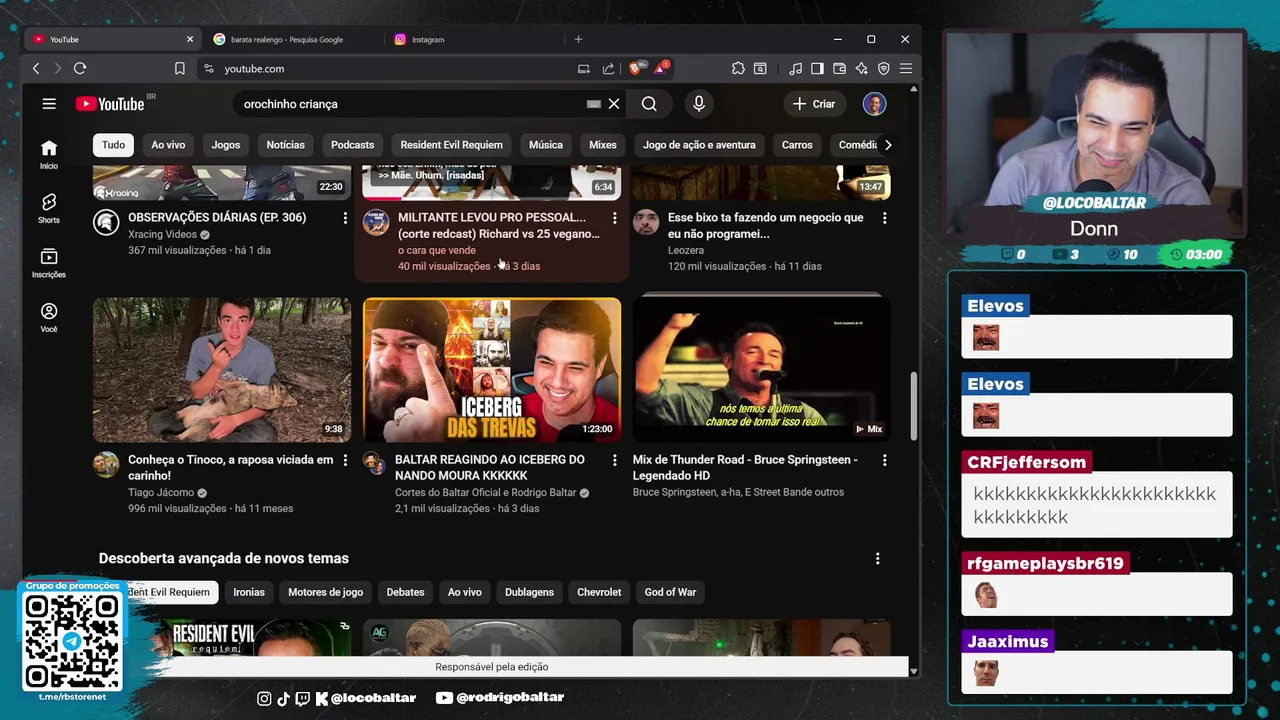Image resolution: width=1280 pixels, height=720 pixels.
Task: Reload the page in the browser
Action: click(80, 68)
